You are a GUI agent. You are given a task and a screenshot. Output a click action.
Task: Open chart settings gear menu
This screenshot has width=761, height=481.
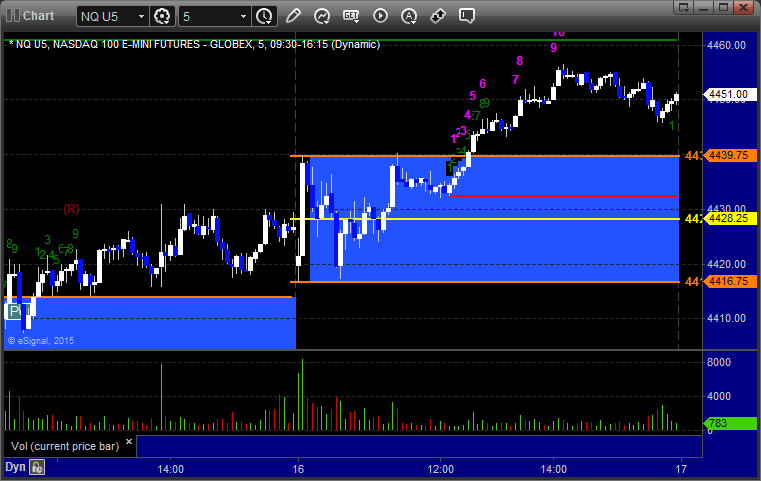pos(162,17)
